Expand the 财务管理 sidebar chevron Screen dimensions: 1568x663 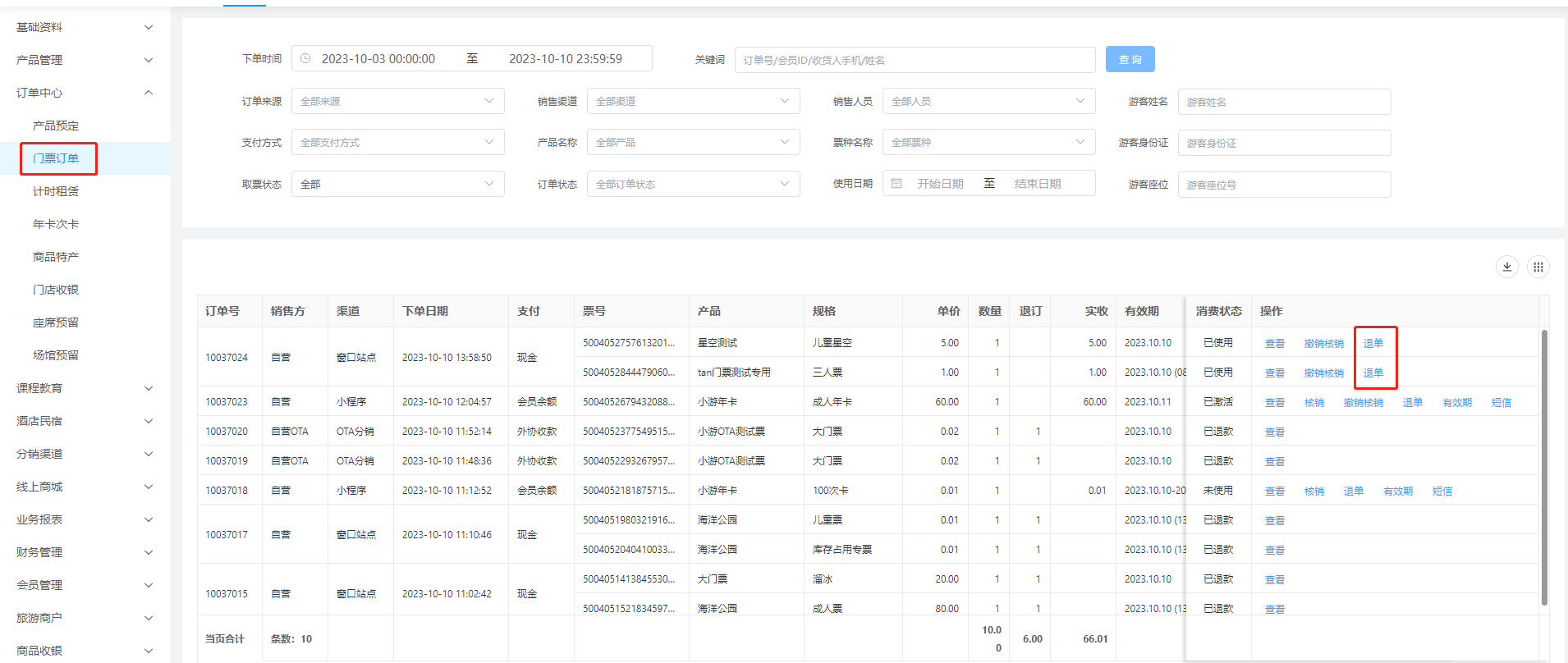pyautogui.click(x=149, y=552)
